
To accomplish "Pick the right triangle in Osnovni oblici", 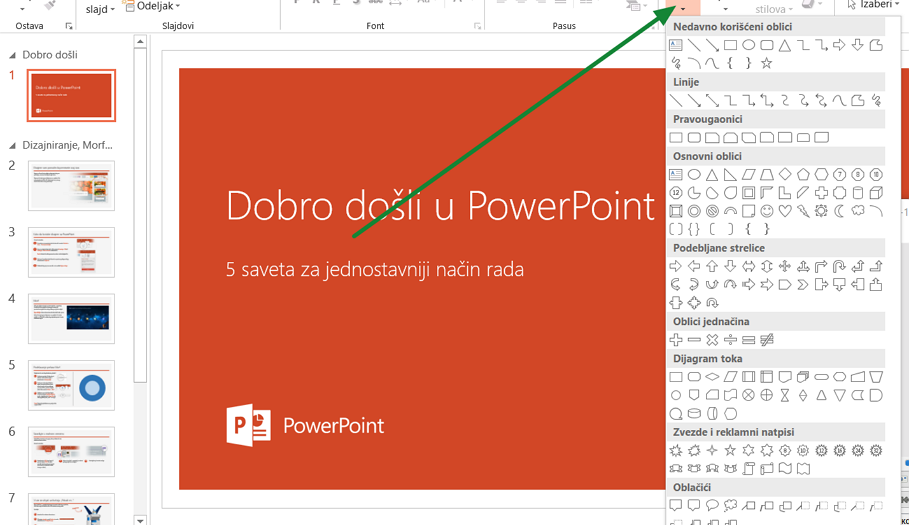I will (x=730, y=174).
